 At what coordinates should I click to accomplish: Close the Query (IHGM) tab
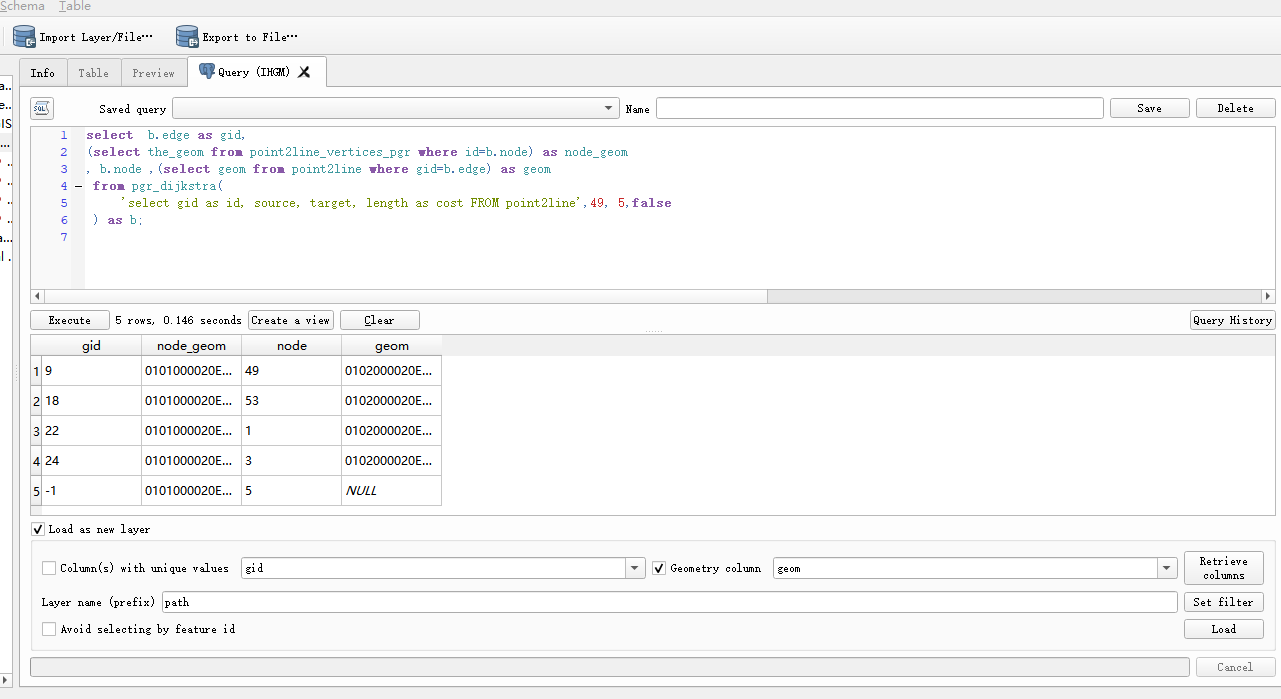tap(305, 72)
